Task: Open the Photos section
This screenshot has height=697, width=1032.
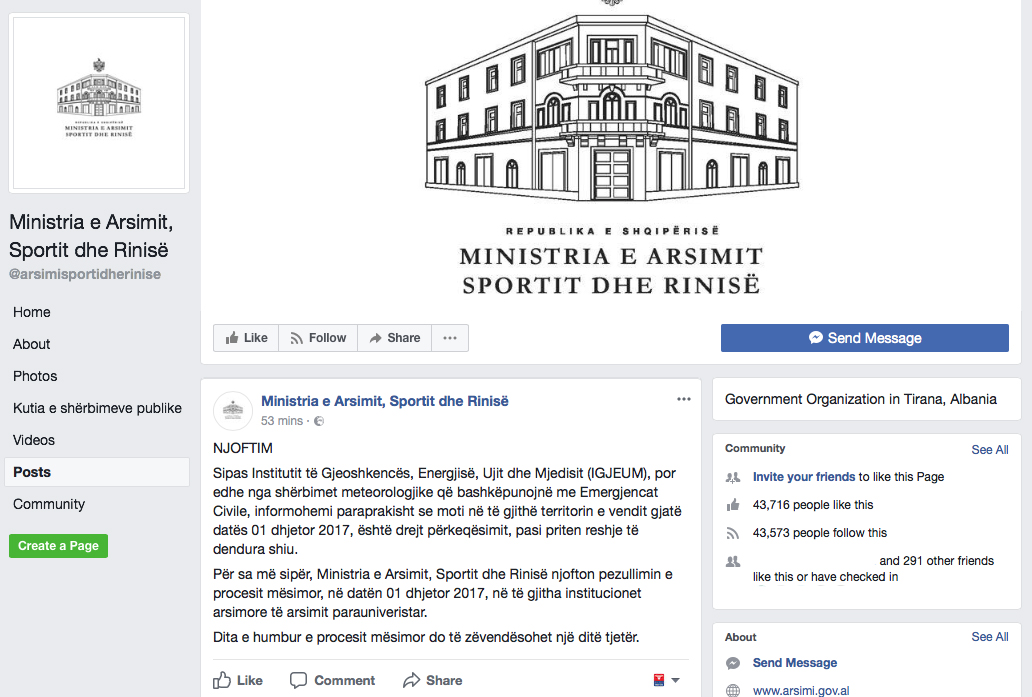Action: 35,376
